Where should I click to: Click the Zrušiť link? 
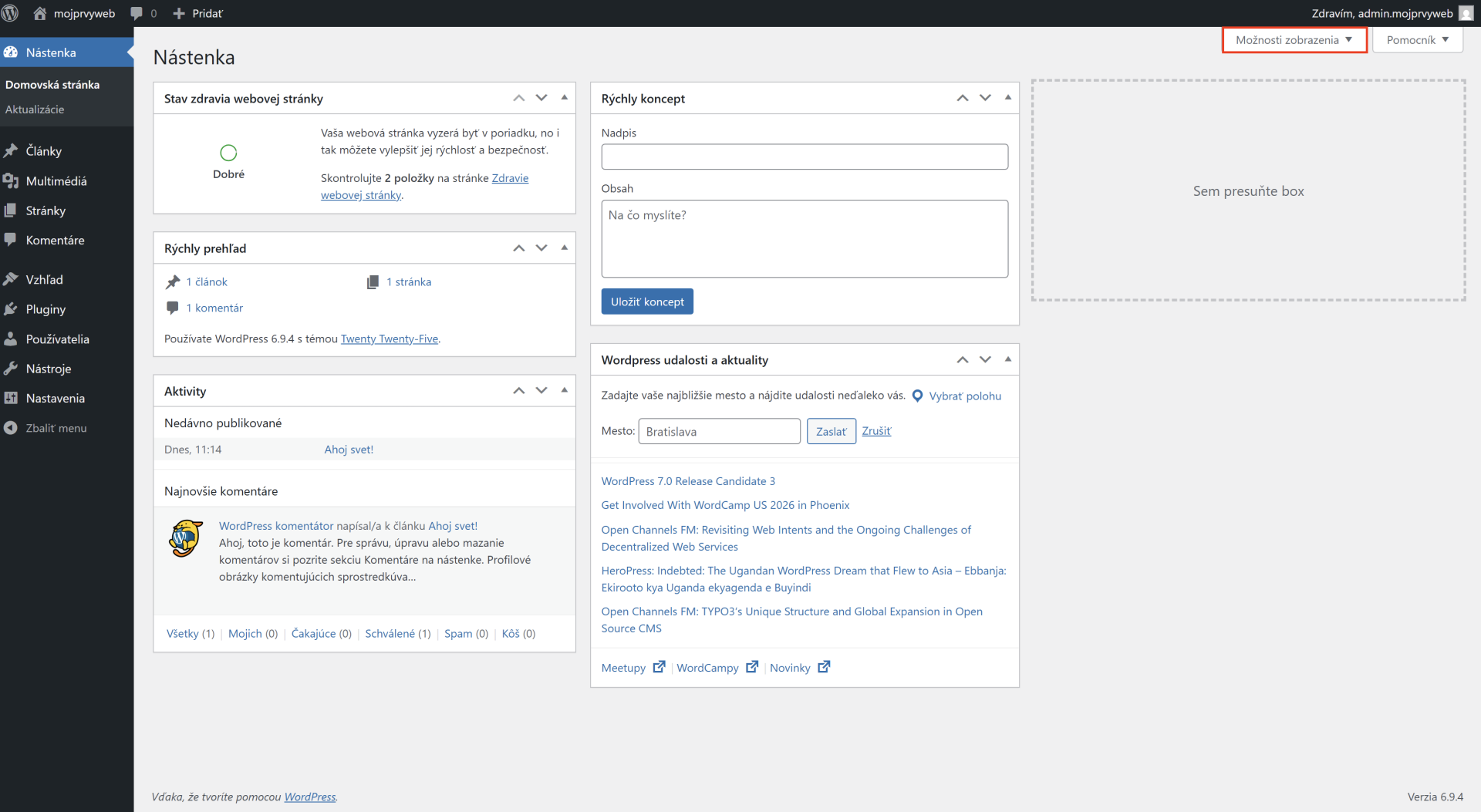(876, 431)
